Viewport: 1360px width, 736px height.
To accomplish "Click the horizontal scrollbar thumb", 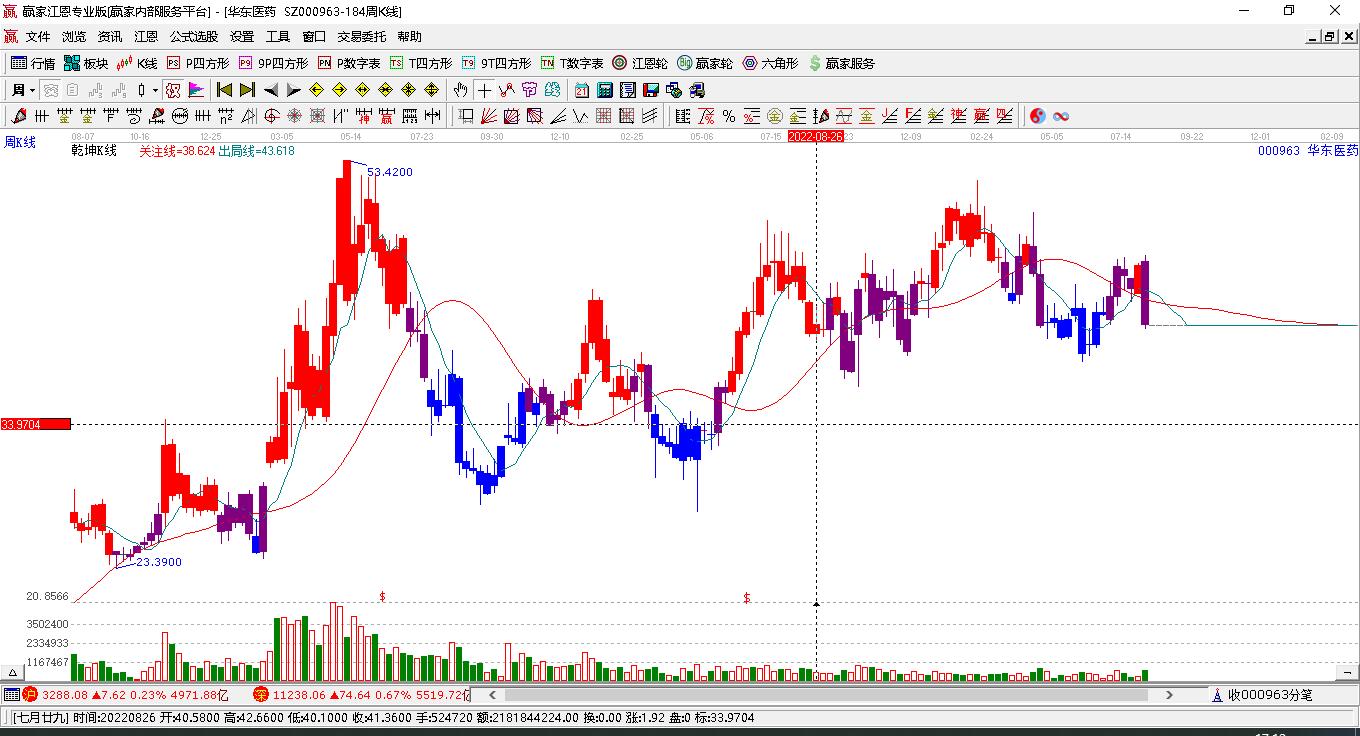I will click(x=827, y=694).
